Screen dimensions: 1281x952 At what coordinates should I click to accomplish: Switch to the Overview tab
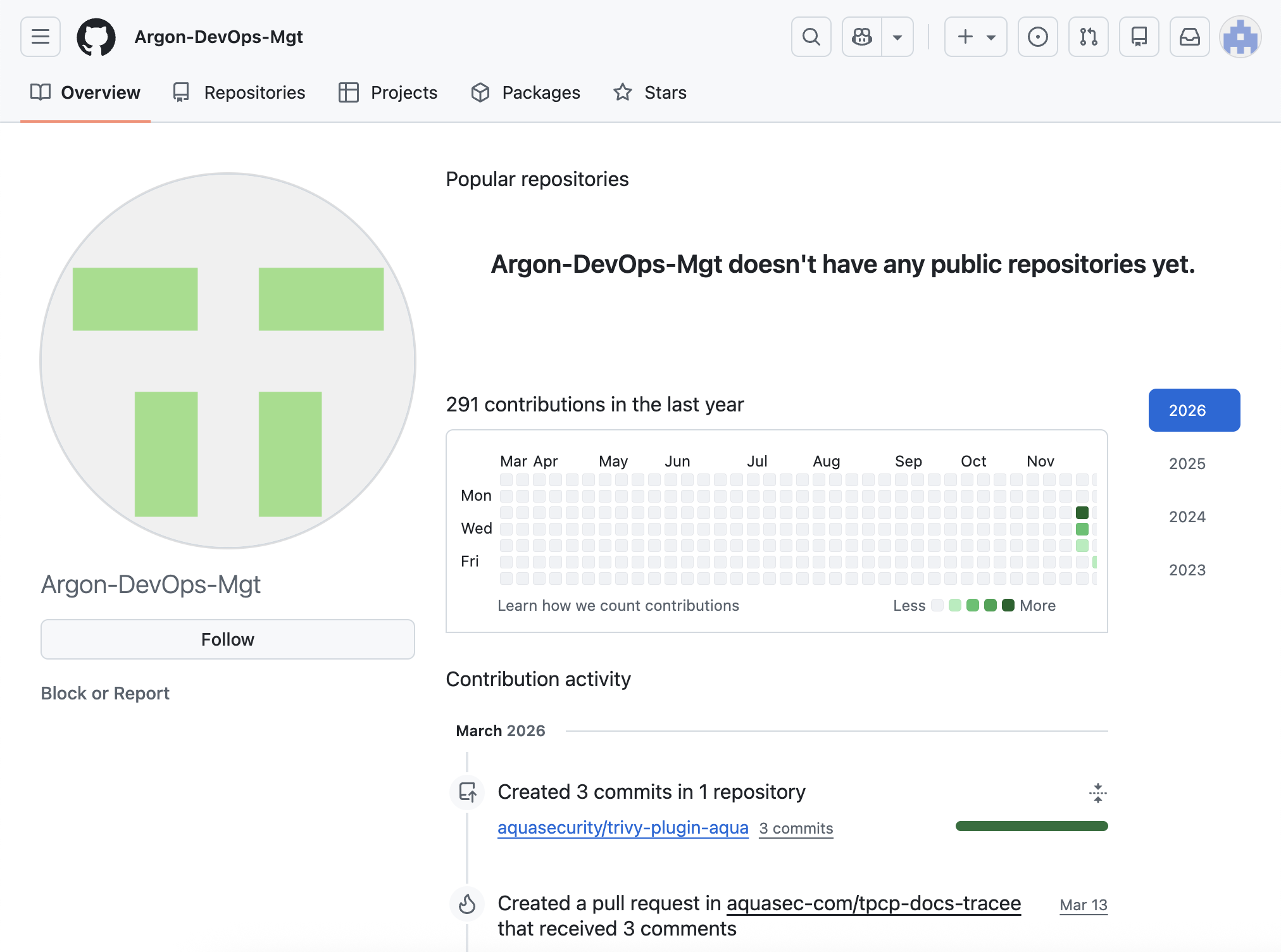point(85,92)
